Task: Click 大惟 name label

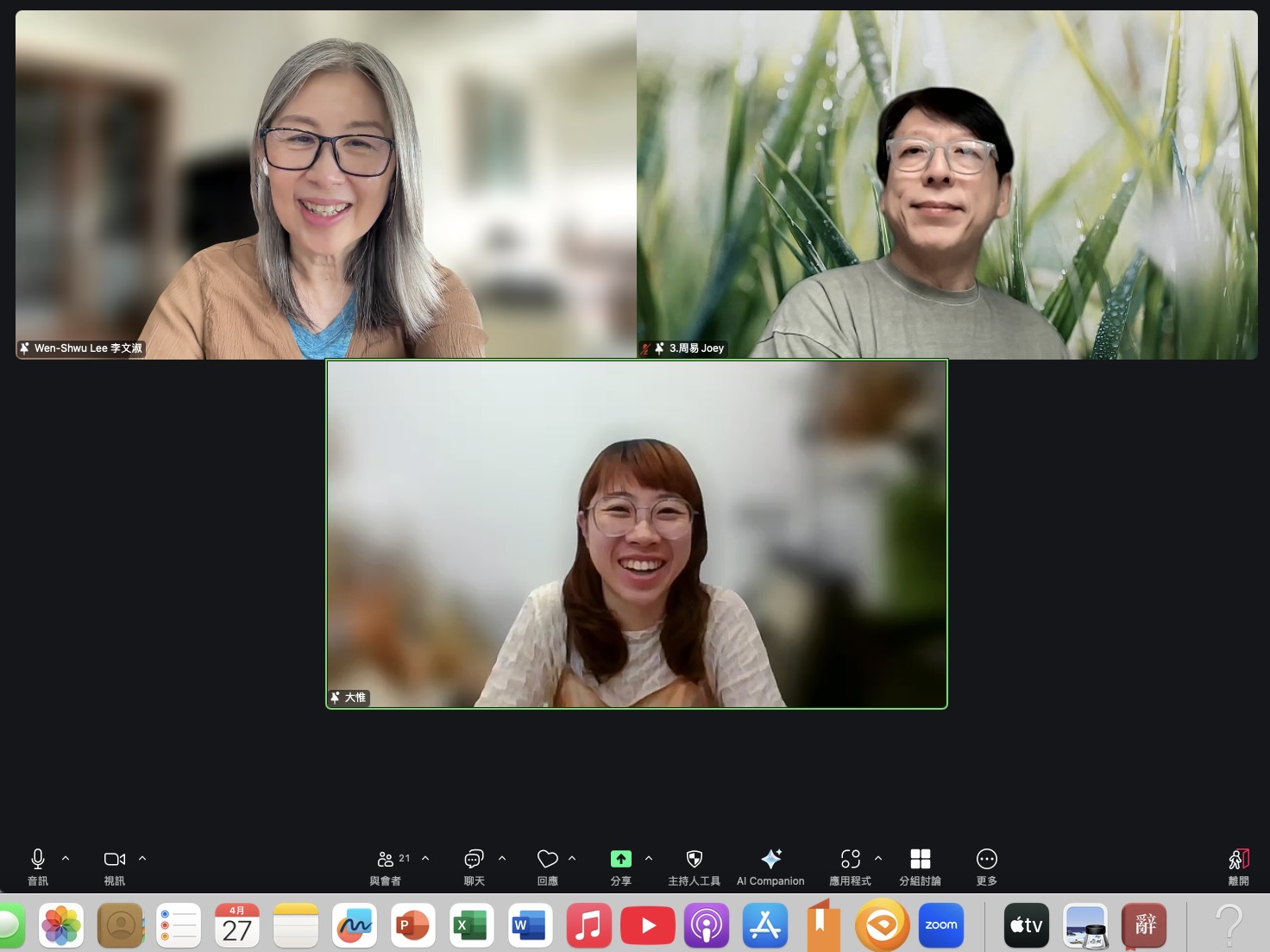Action: [x=355, y=698]
